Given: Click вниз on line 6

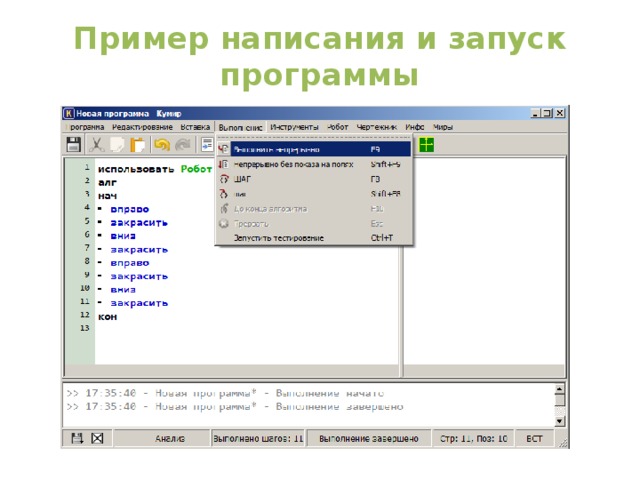Looking at the screenshot, I should 123,236.
